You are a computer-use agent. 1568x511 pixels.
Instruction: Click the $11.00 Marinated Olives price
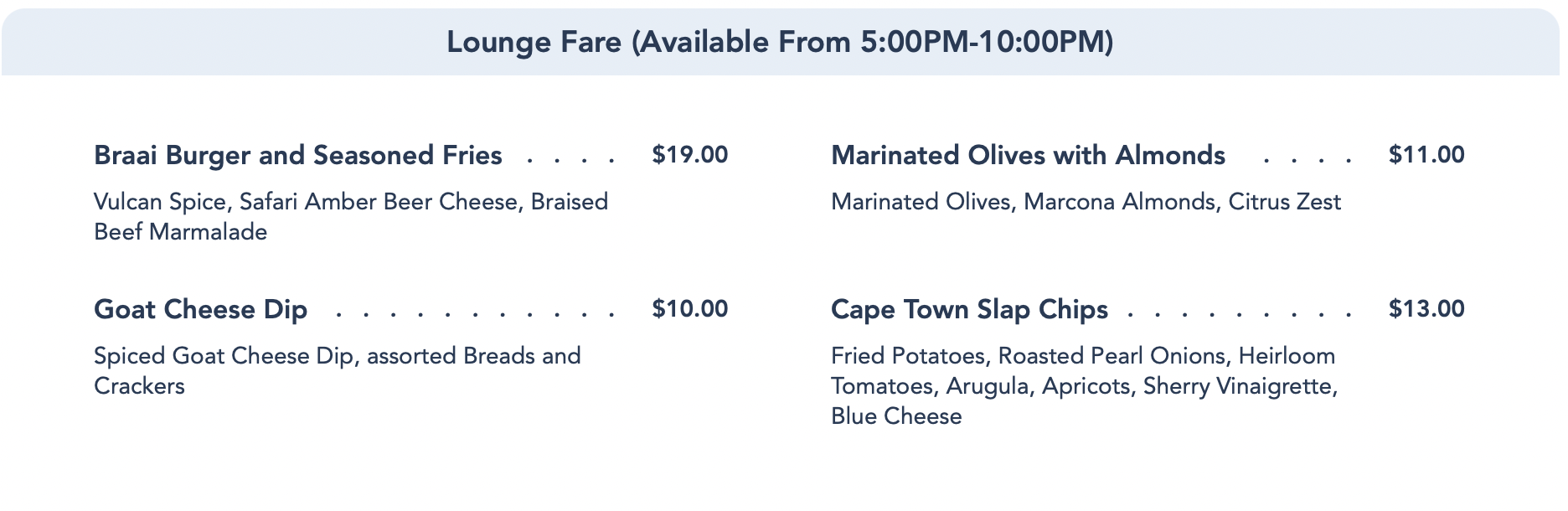coord(1426,155)
